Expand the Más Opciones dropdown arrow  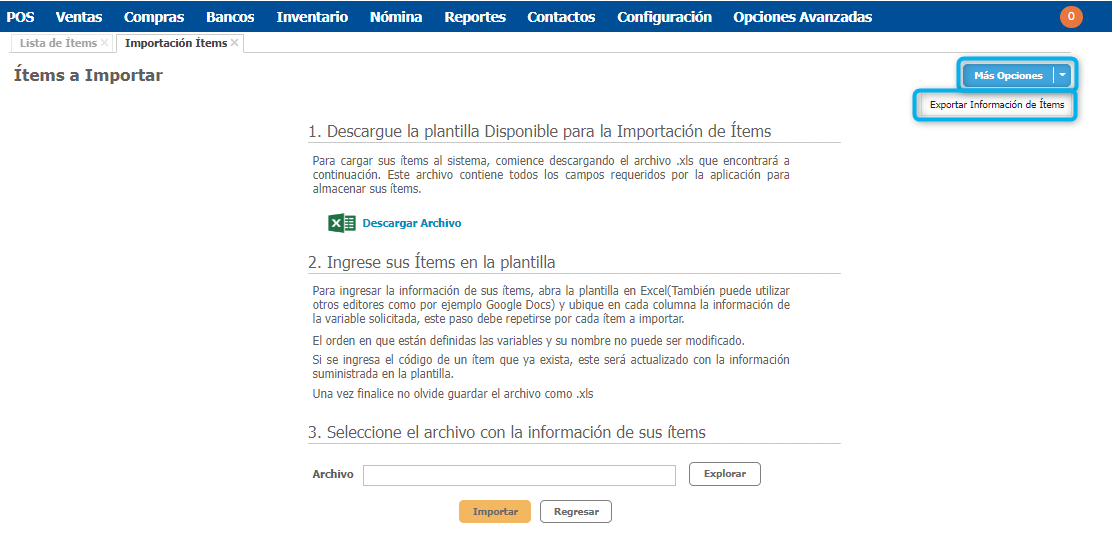[1063, 75]
